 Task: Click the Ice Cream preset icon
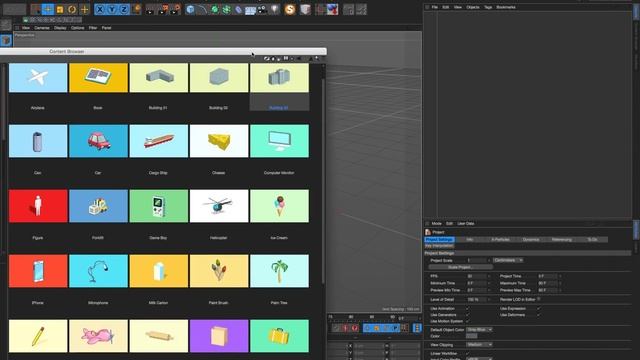tap(280, 206)
